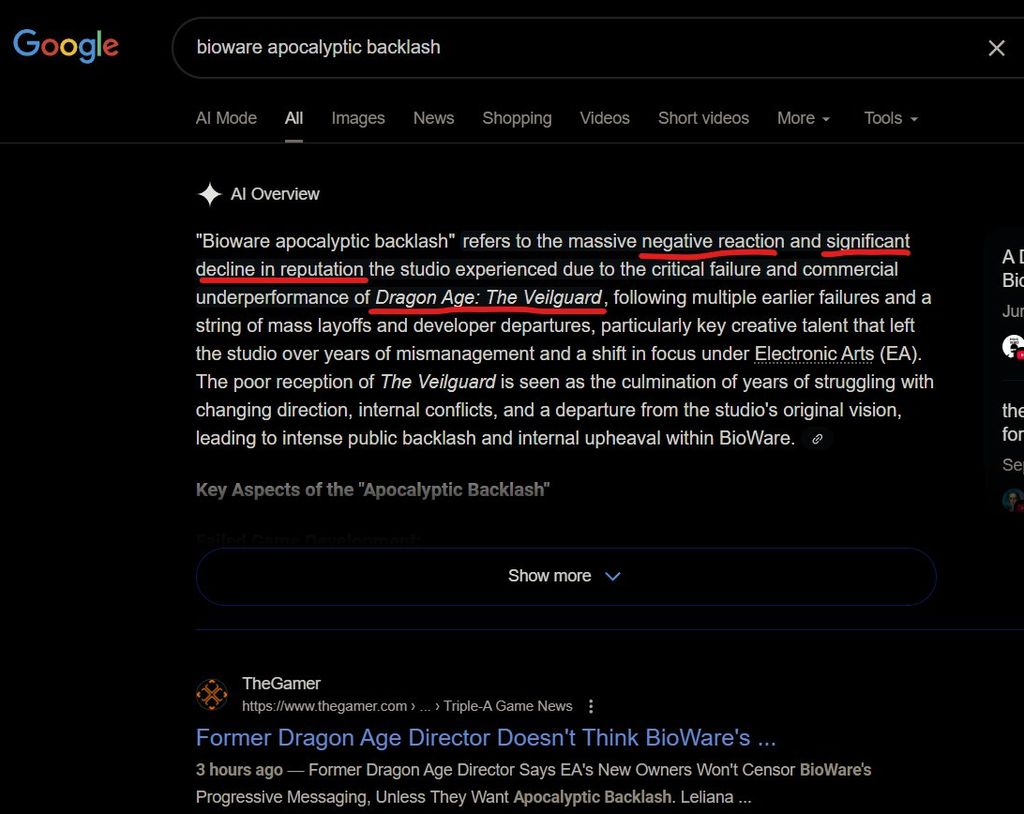
Task: Open the Shopping tab
Action: click(517, 118)
